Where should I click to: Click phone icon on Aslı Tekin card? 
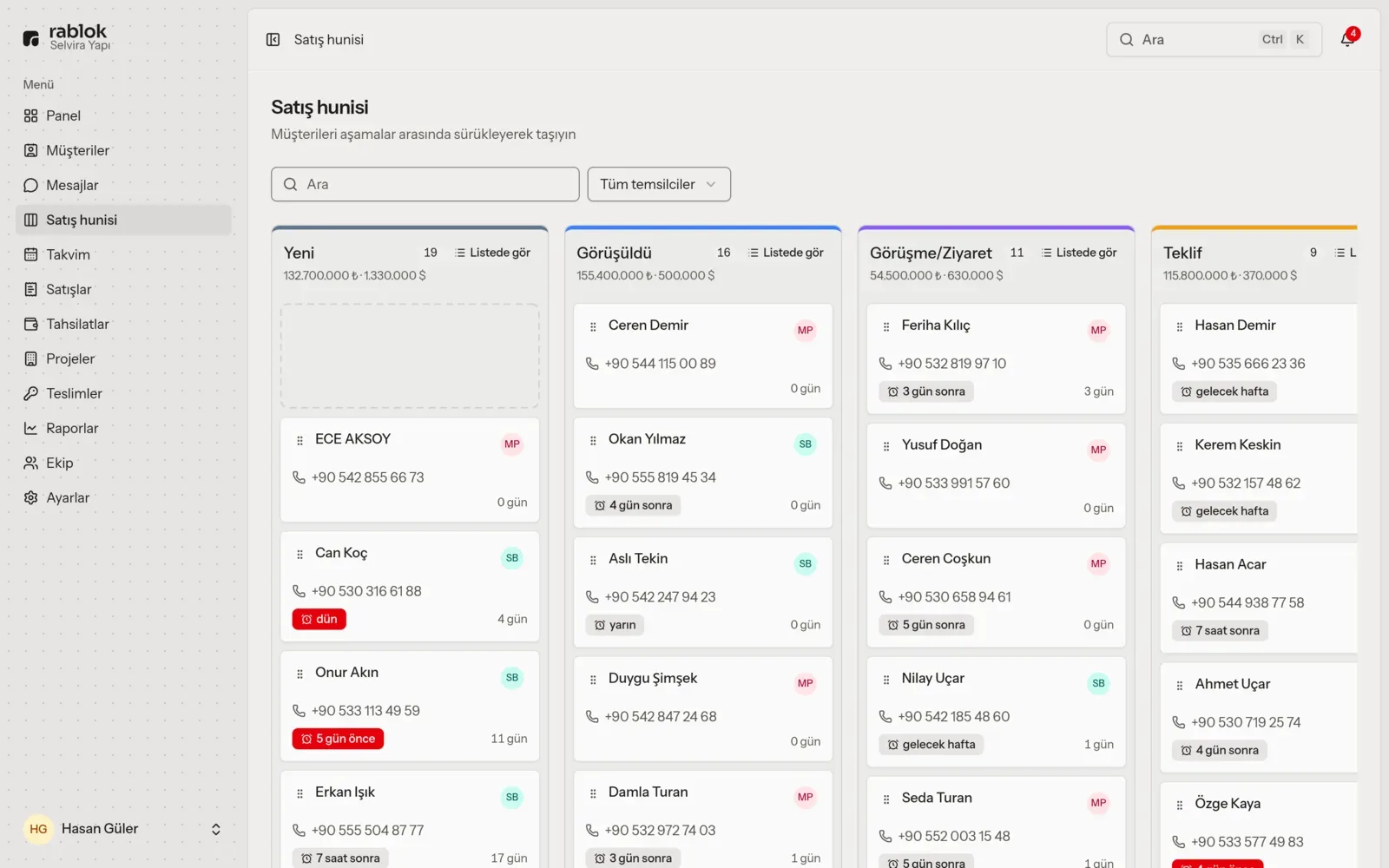[592, 597]
